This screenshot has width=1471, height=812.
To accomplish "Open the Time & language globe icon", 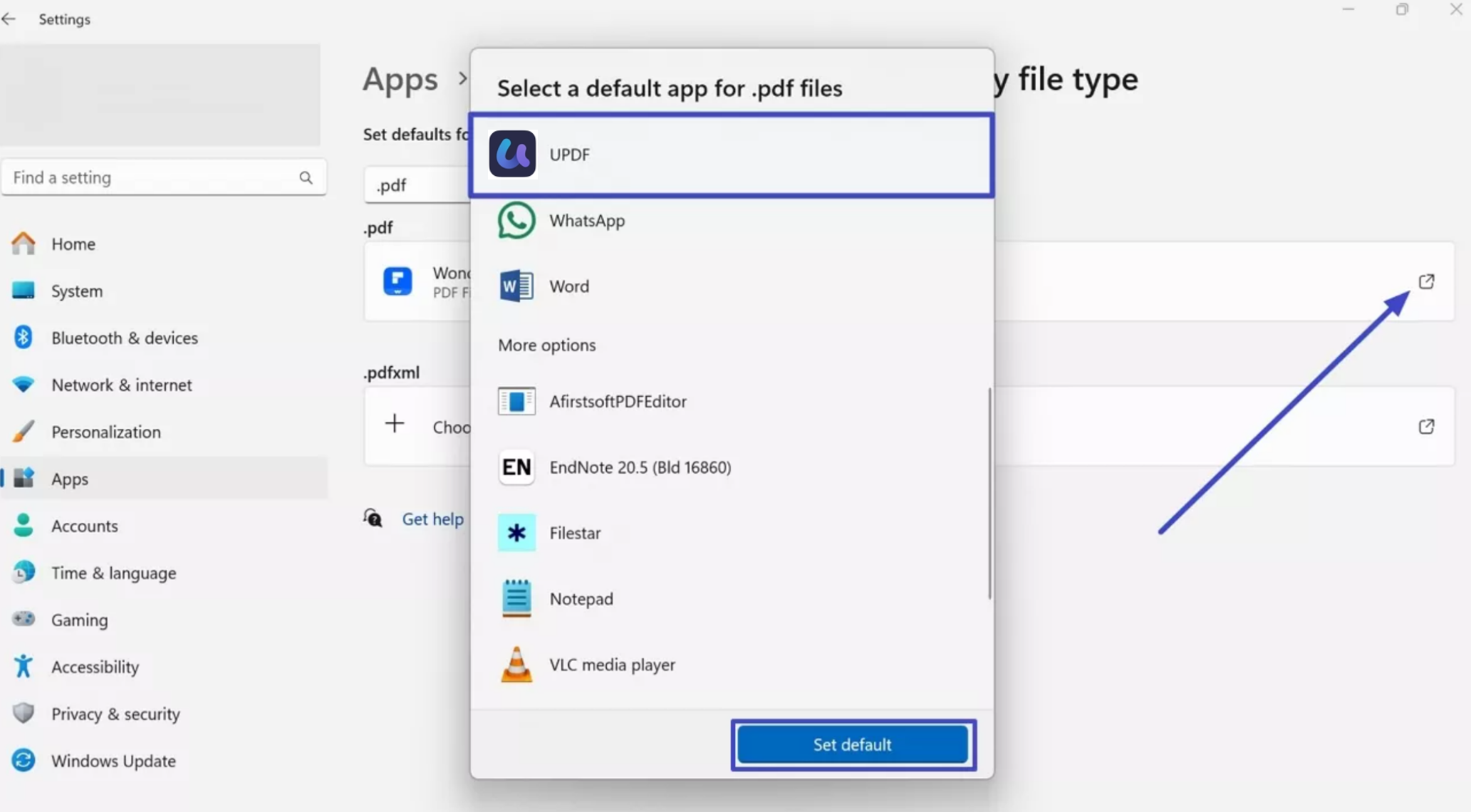I will 24,572.
